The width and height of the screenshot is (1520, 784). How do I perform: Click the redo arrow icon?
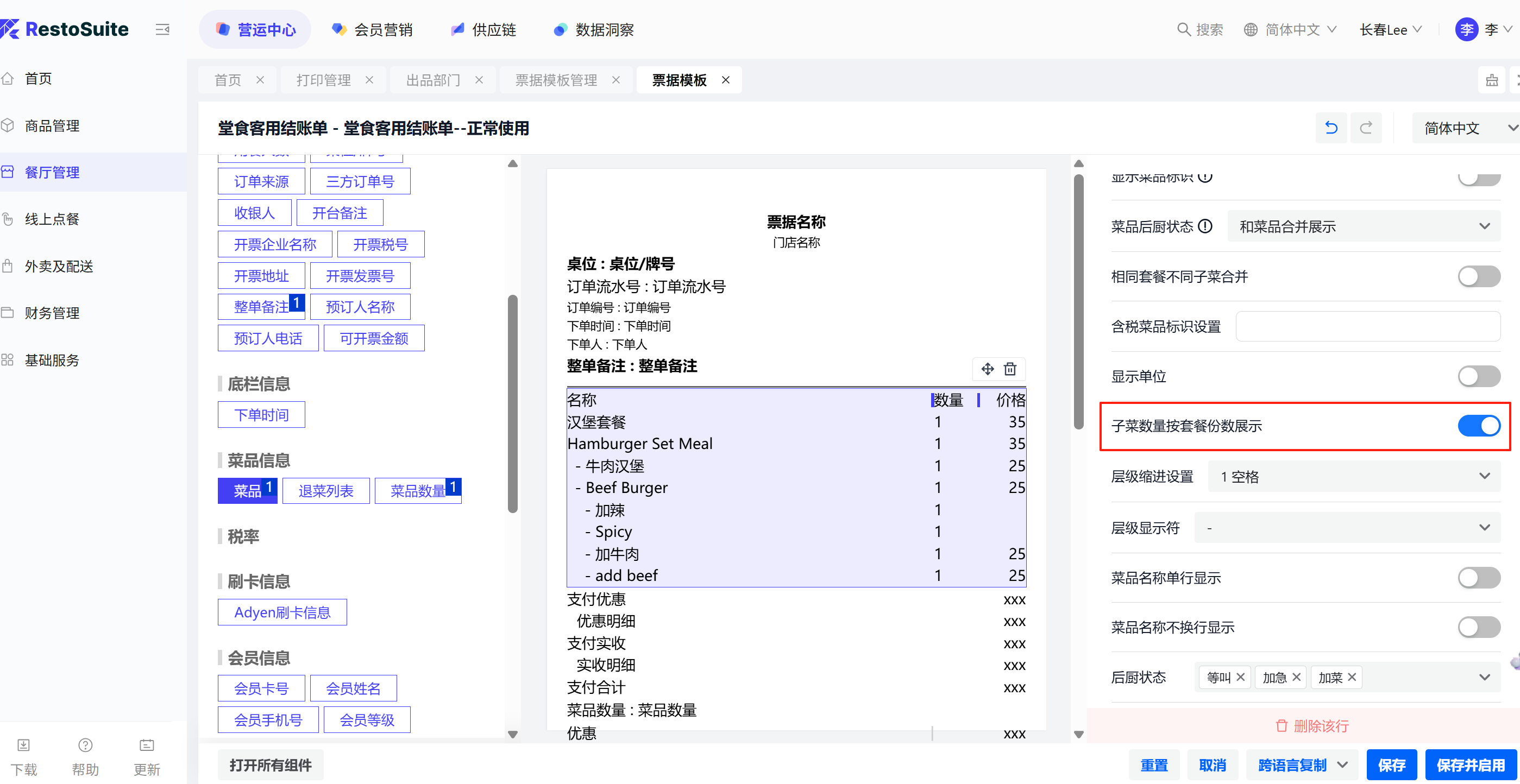coord(1365,128)
